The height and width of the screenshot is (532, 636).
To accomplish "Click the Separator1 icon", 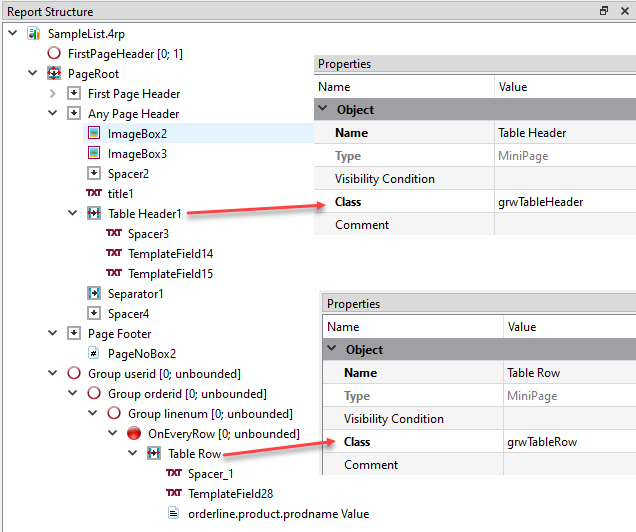I will point(94,293).
